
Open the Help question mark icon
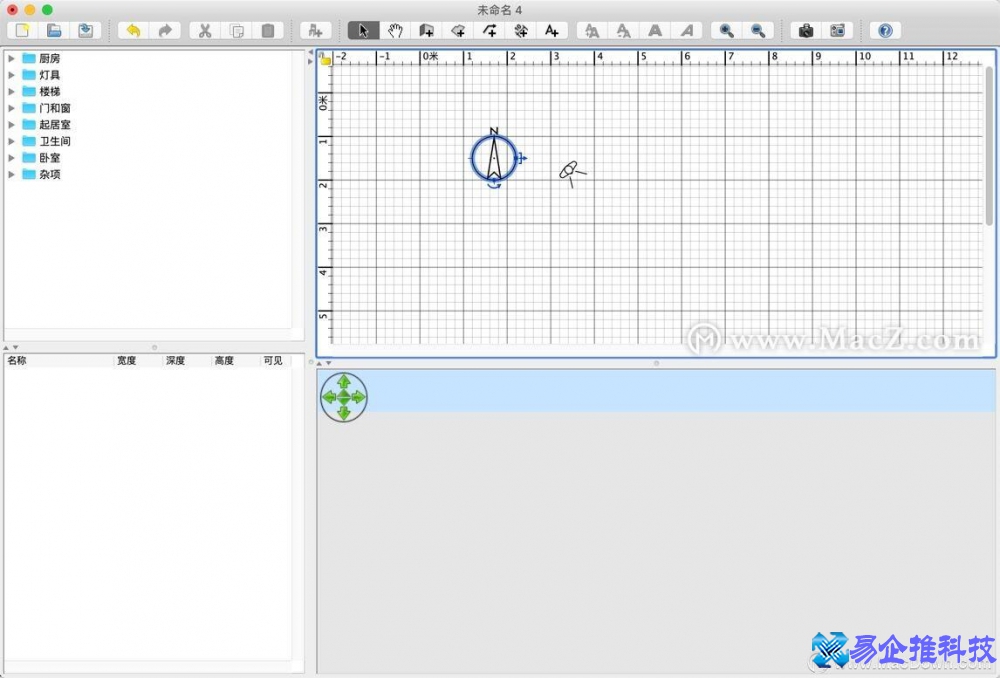tap(885, 30)
